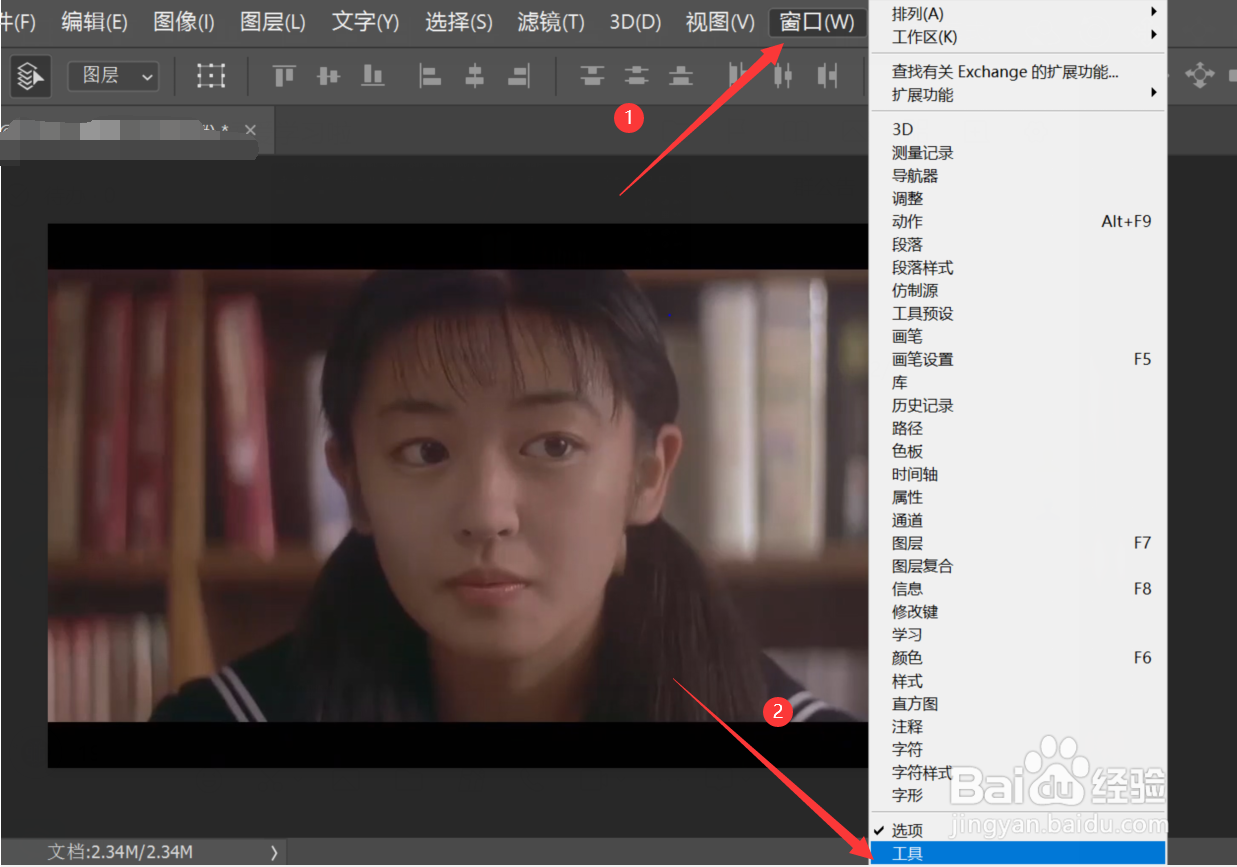1237x867 pixels.
Task: Open the 视图(V) menu
Action: (x=720, y=22)
